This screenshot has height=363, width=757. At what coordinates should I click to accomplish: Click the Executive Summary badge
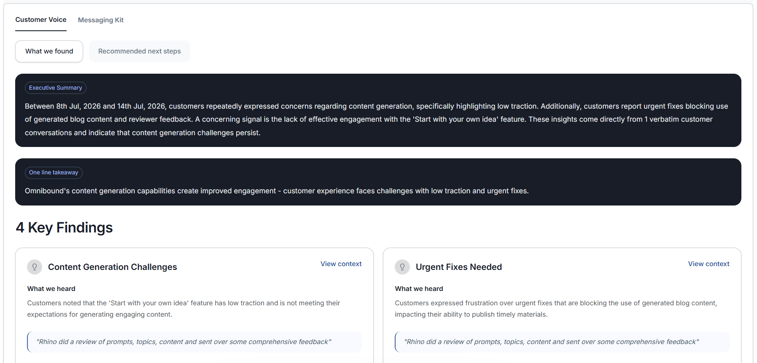pos(56,88)
